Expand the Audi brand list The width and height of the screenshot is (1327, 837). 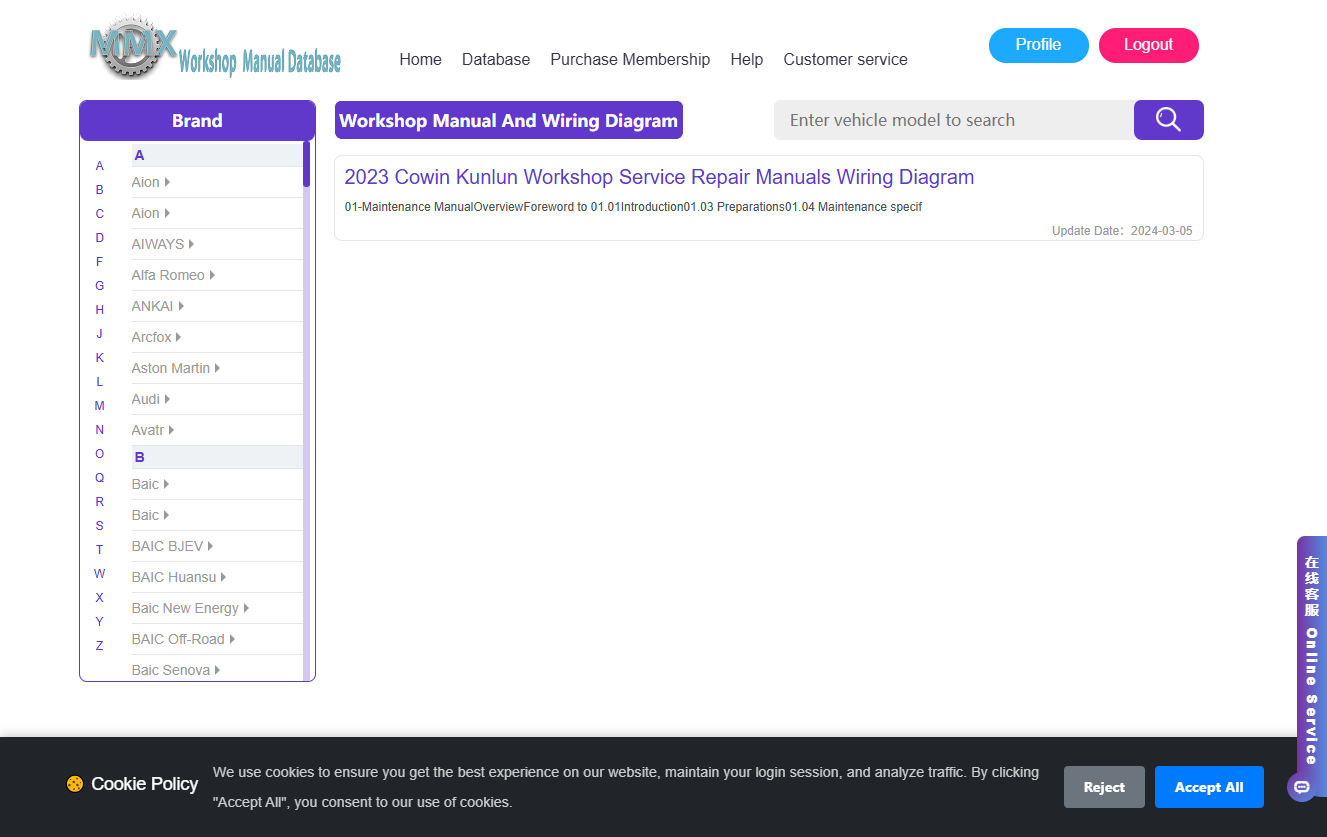(151, 399)
